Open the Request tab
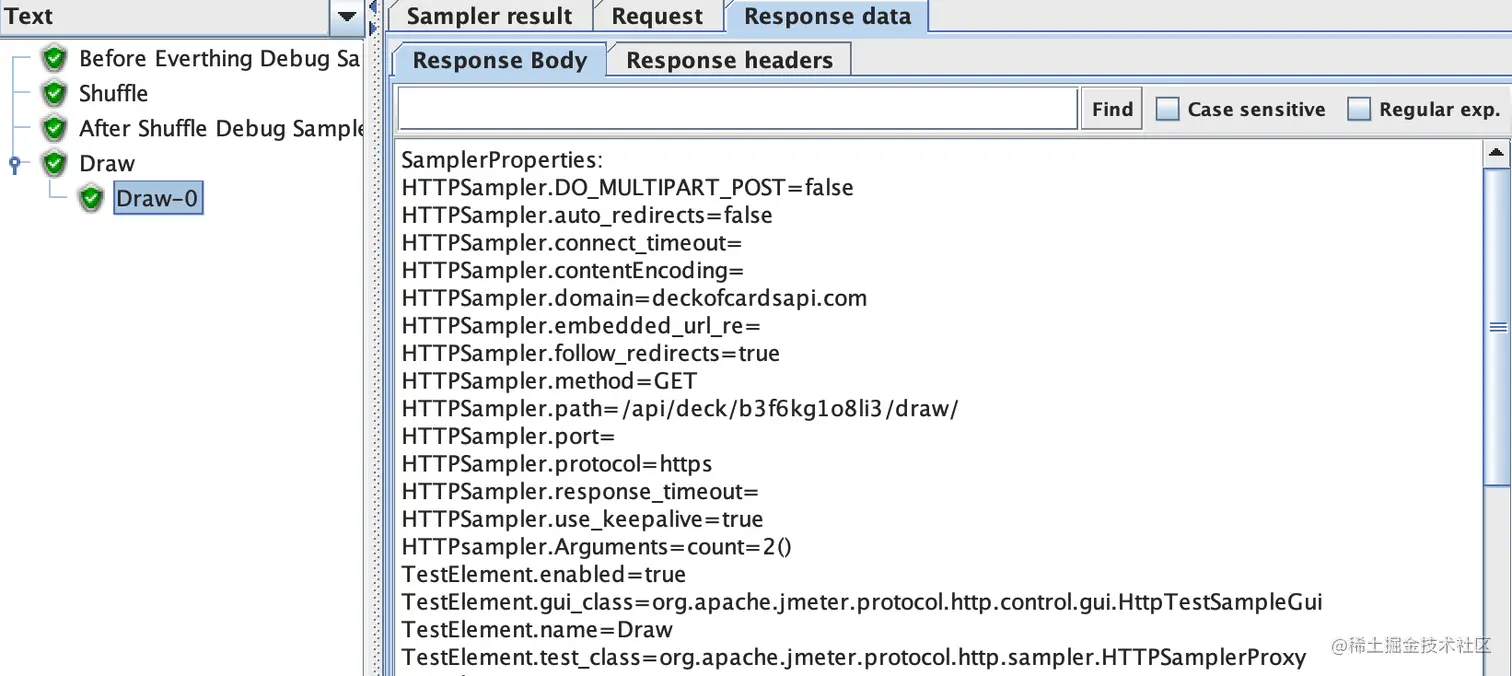Screen dimensions: 1512x676 [657, 16]
